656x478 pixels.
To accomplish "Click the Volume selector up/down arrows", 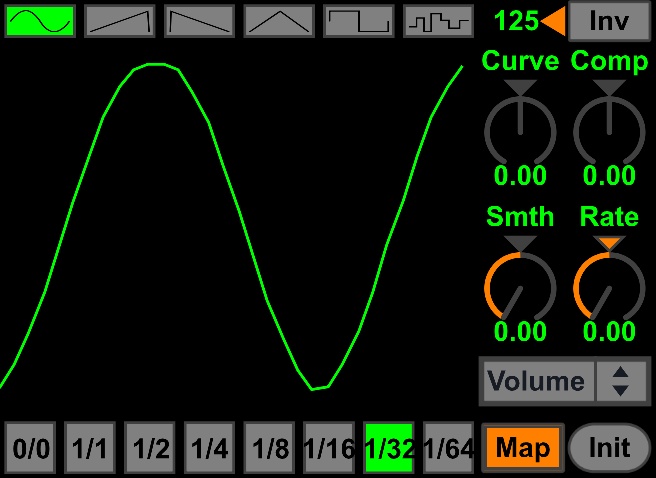I will click(x=621, y=381).
